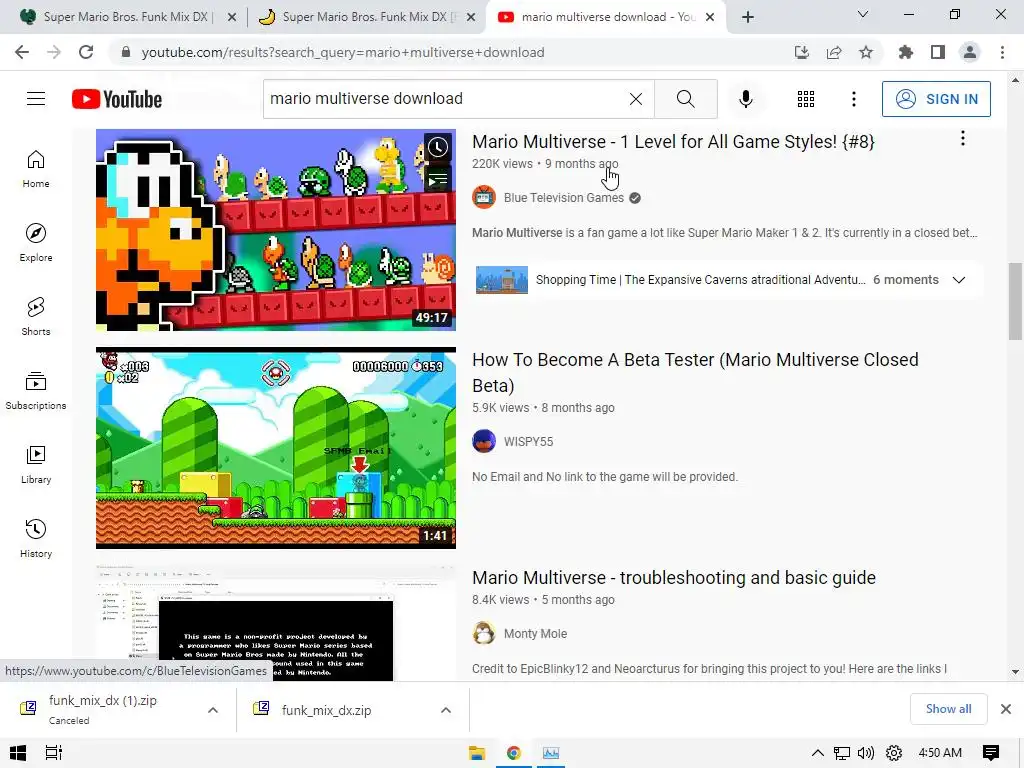Image resolution: width=1024 pixels, height=768 pixels.
Task: Show hidden system tray icons
Action: 817,753
